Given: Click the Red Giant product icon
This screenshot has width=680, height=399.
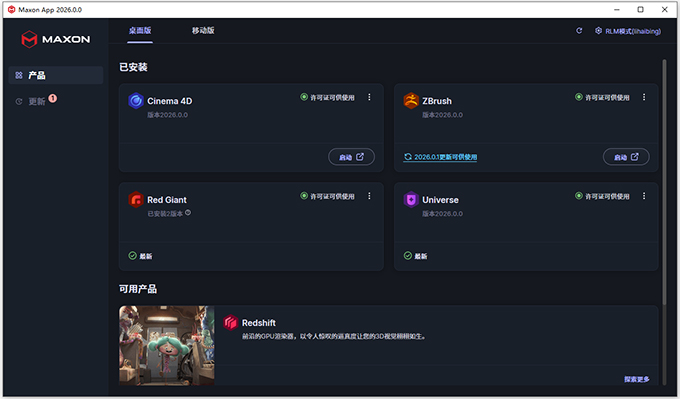Looking at the screenshot, I should [136, 200].
